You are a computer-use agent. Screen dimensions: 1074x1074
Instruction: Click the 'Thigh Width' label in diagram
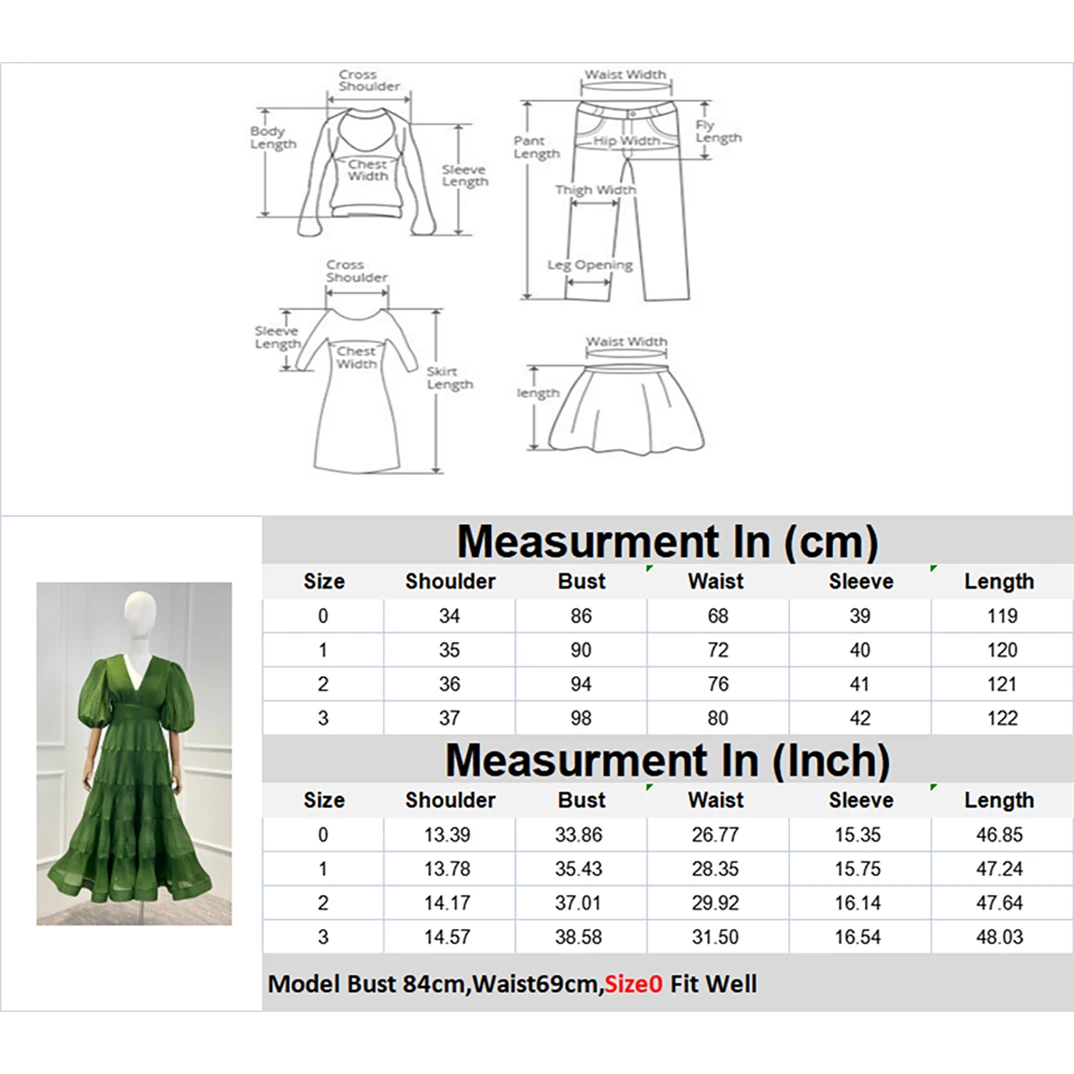tap(595, 190)
